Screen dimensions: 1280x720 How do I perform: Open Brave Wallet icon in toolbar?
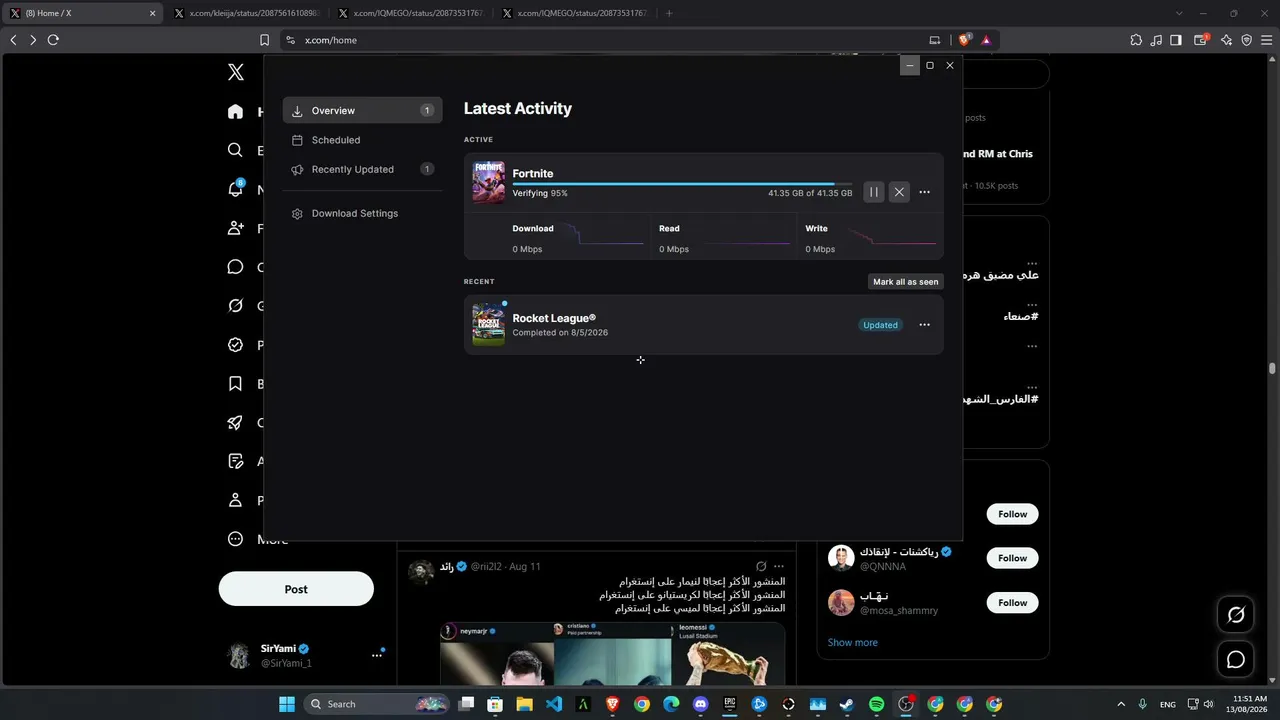point(1201,40)
